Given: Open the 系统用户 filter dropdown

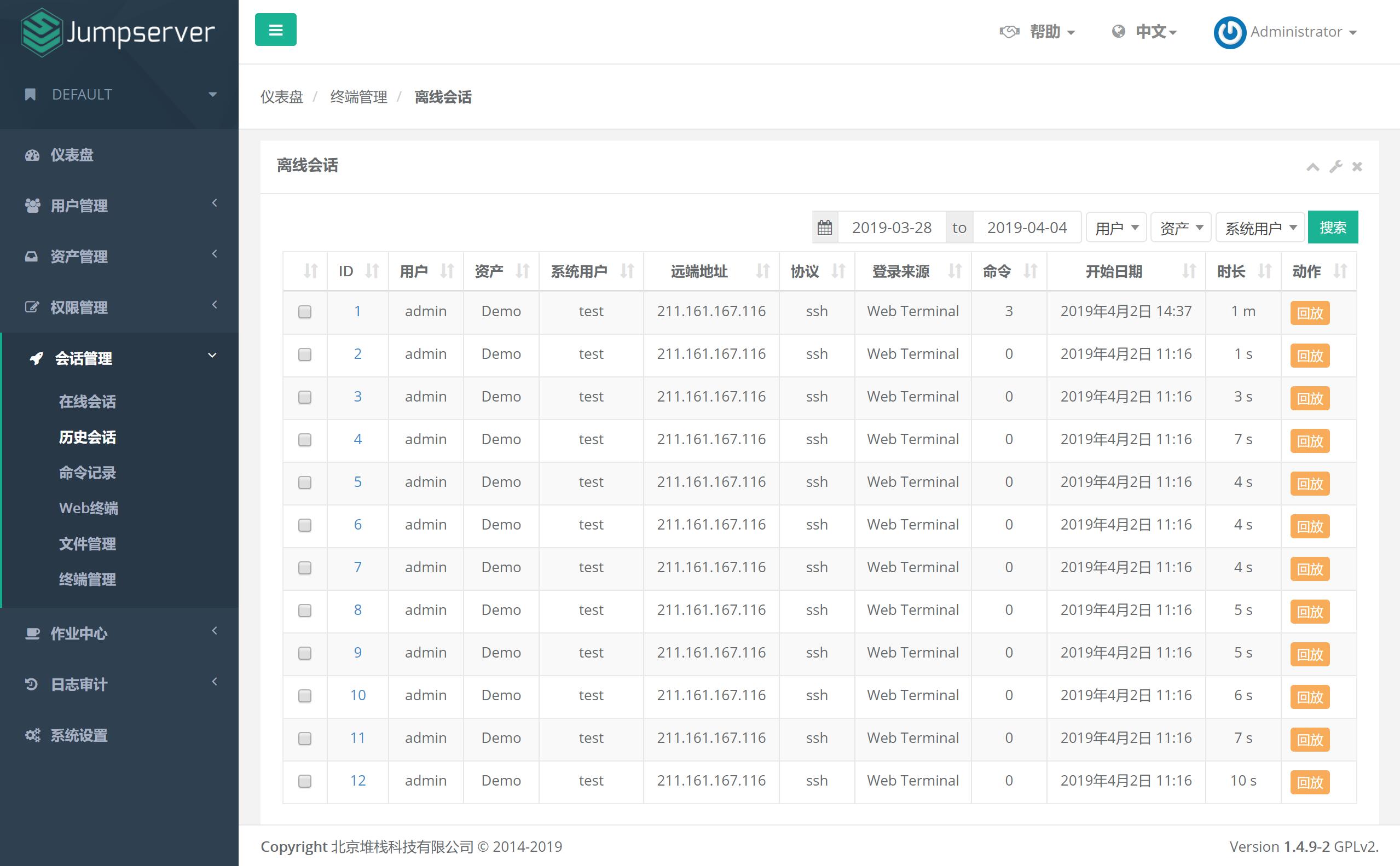Looking at the screenshot, I should coord(1260,228).
